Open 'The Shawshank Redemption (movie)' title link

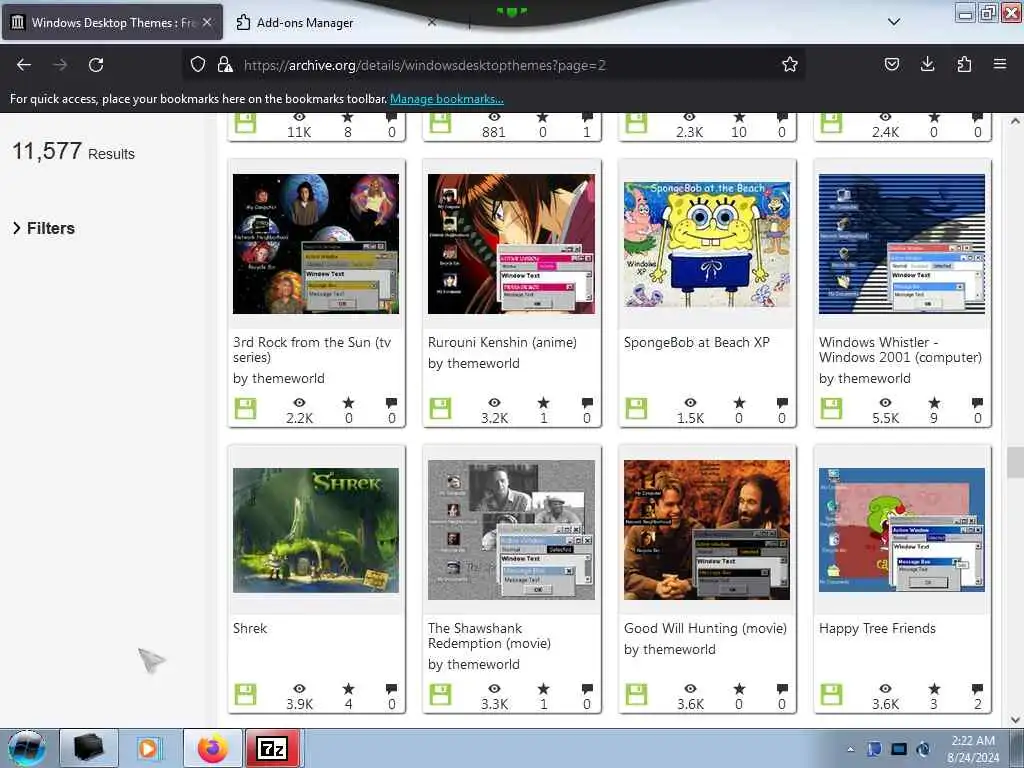[489, 635]
